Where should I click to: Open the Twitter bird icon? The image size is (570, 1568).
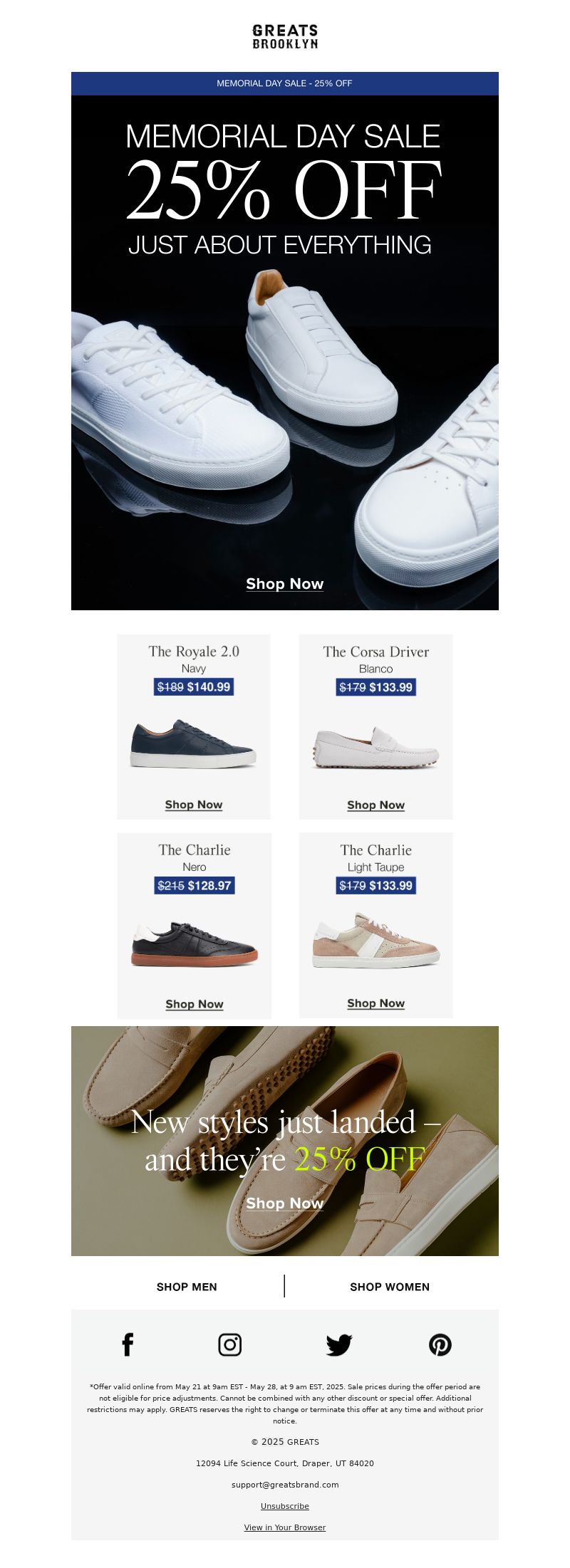(339, 1345)
